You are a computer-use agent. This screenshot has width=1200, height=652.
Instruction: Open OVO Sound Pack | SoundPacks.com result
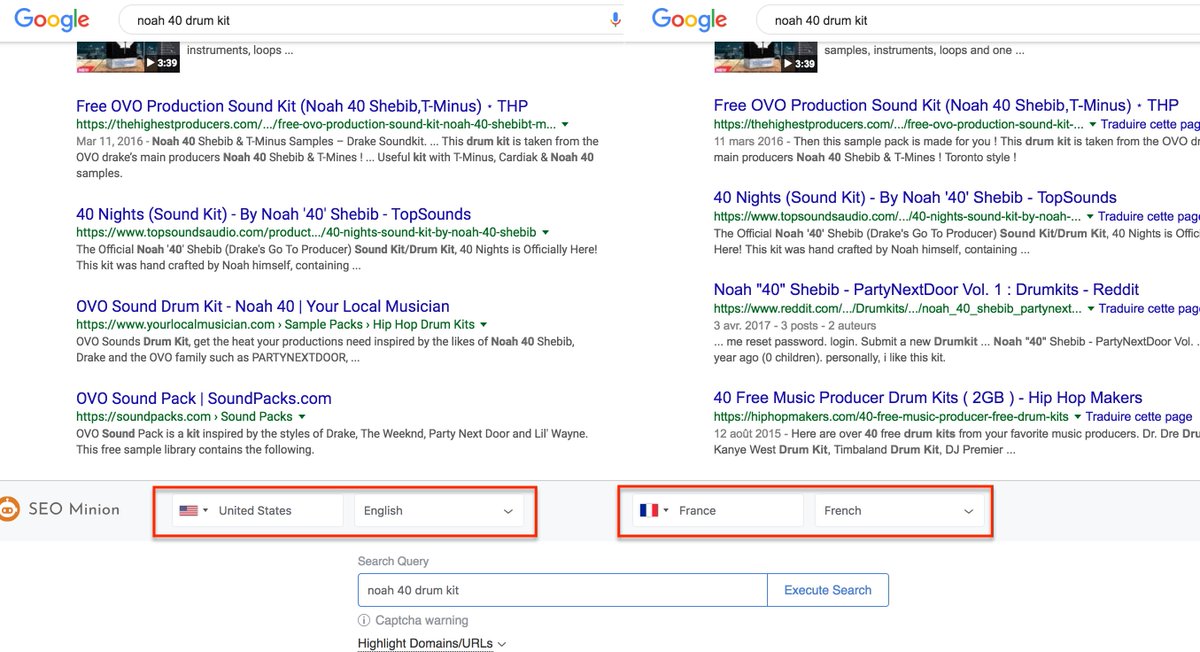(204, 398)
